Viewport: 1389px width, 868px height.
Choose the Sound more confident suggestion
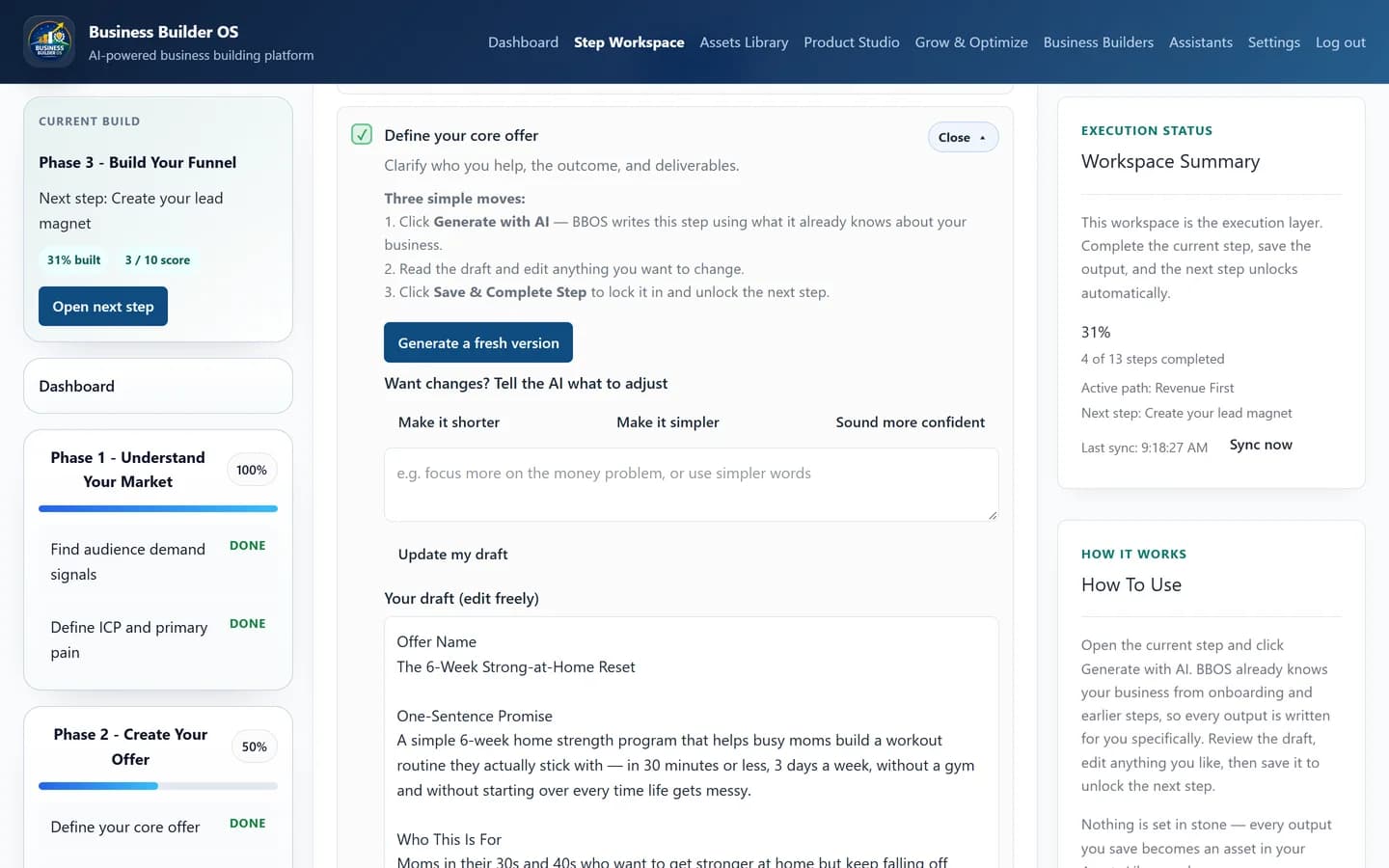click(911, 422)
